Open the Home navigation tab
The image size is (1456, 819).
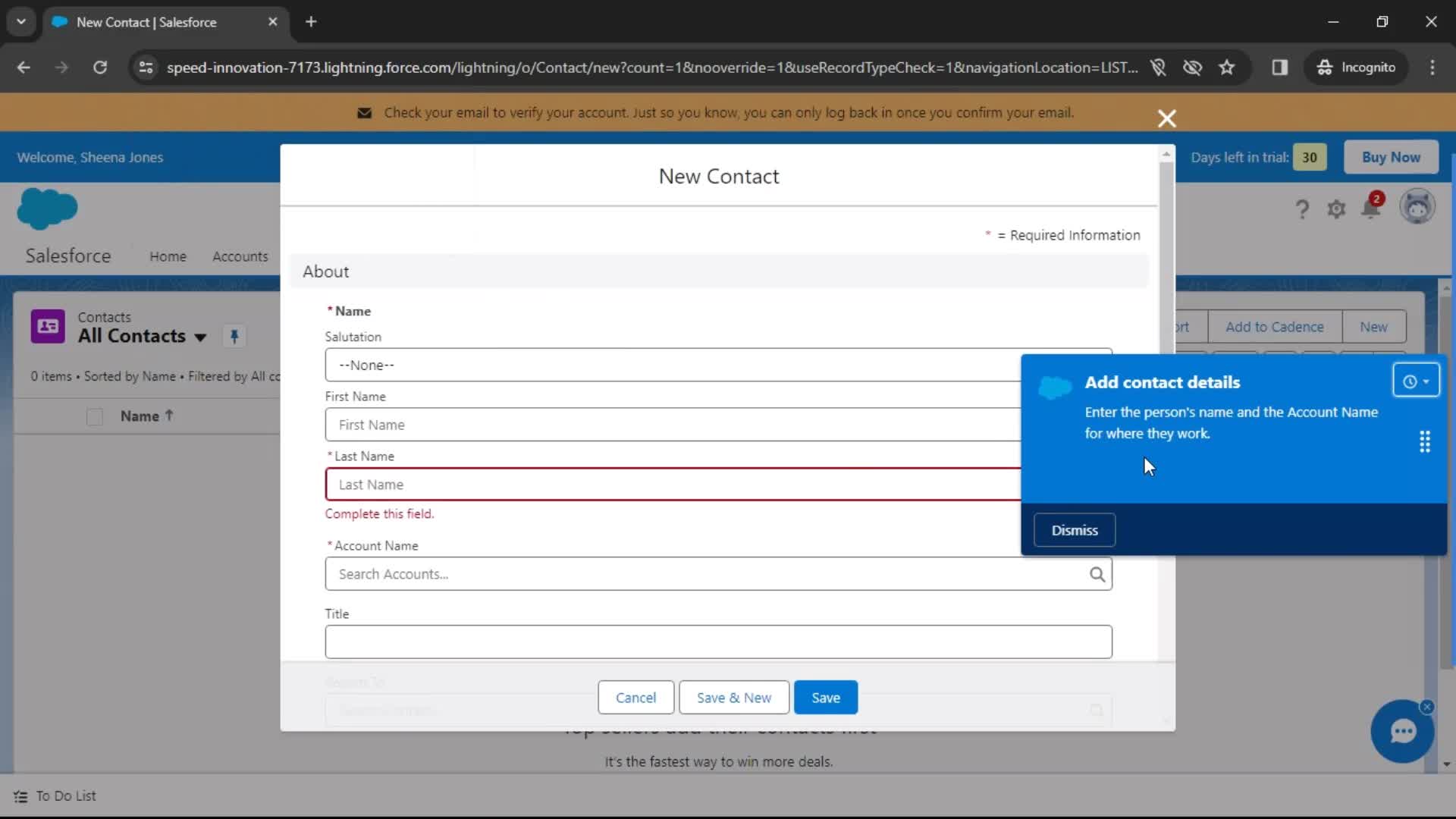(x=168, y=256)
